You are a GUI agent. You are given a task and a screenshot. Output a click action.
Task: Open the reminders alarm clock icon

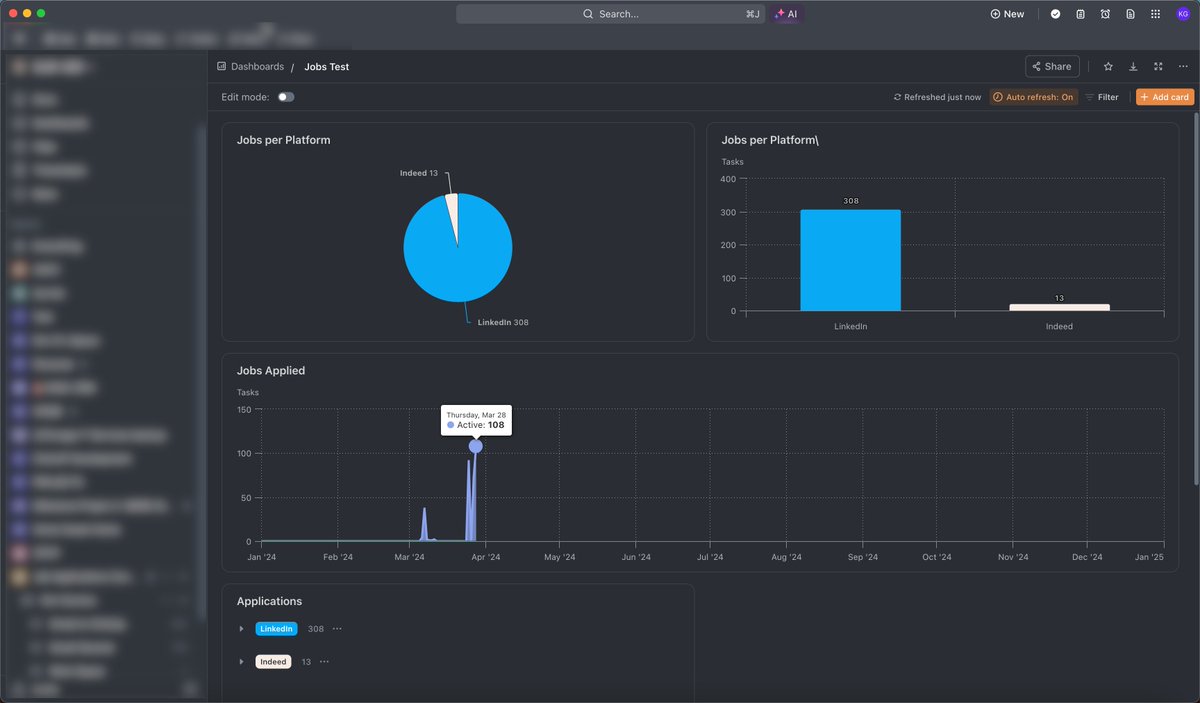1105,14
